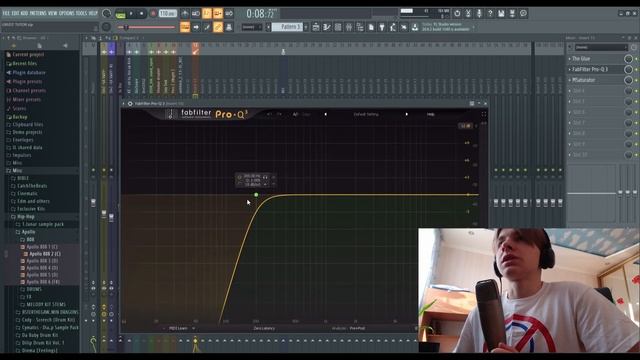640x360 pixels.
Task: Expand the Backup folder in browser
Action: (20, 117)
